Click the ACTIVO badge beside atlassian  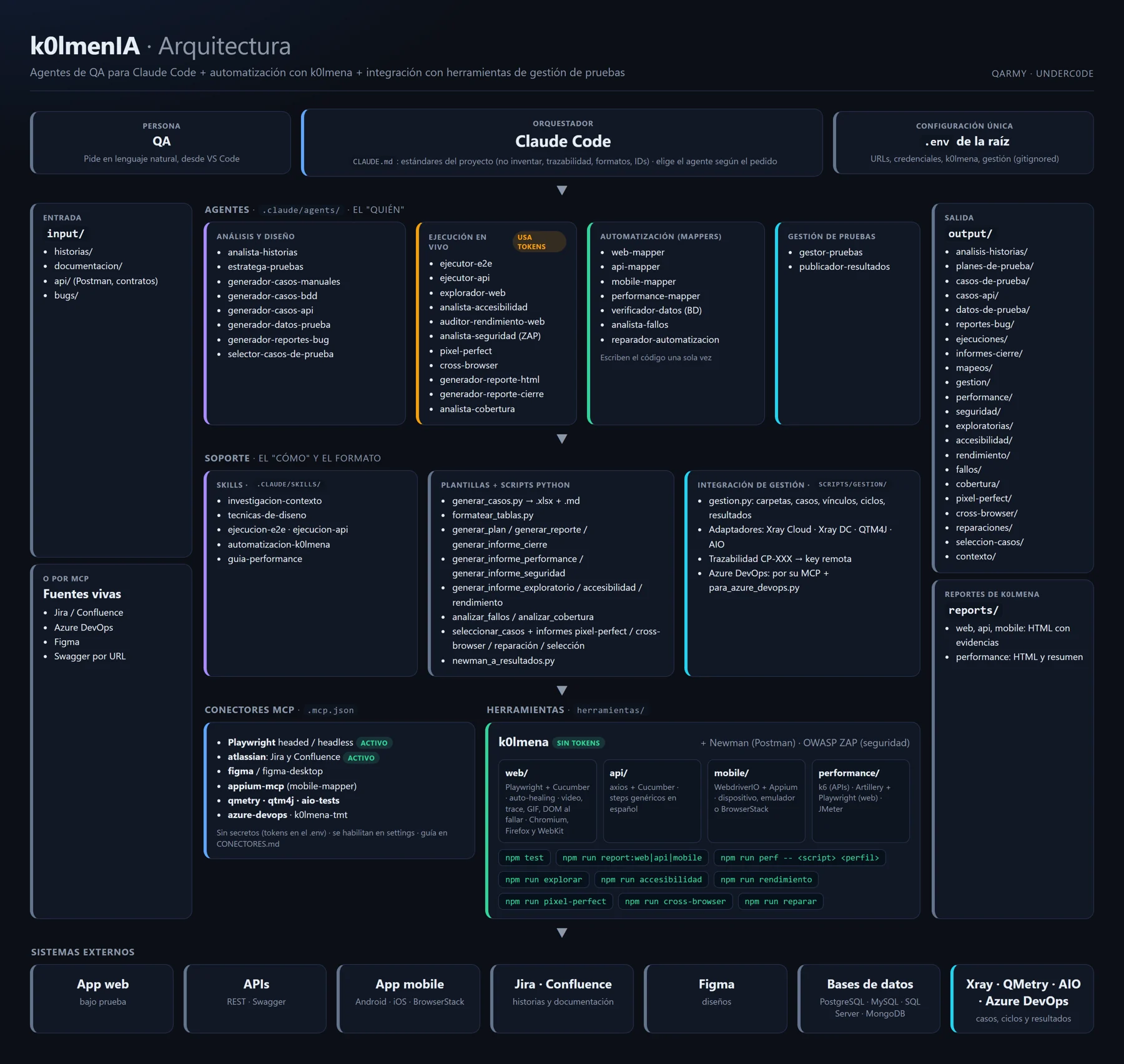[x=361, y=758]
